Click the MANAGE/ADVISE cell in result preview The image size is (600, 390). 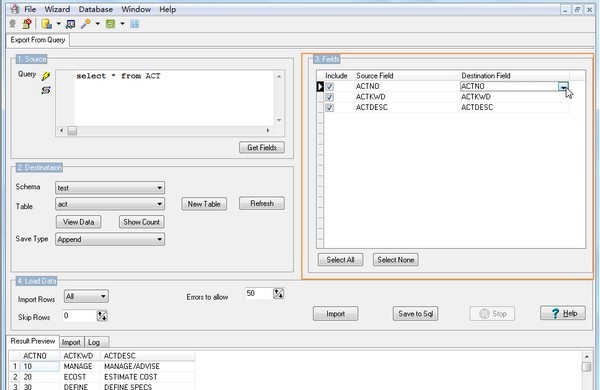click(148, 367)
